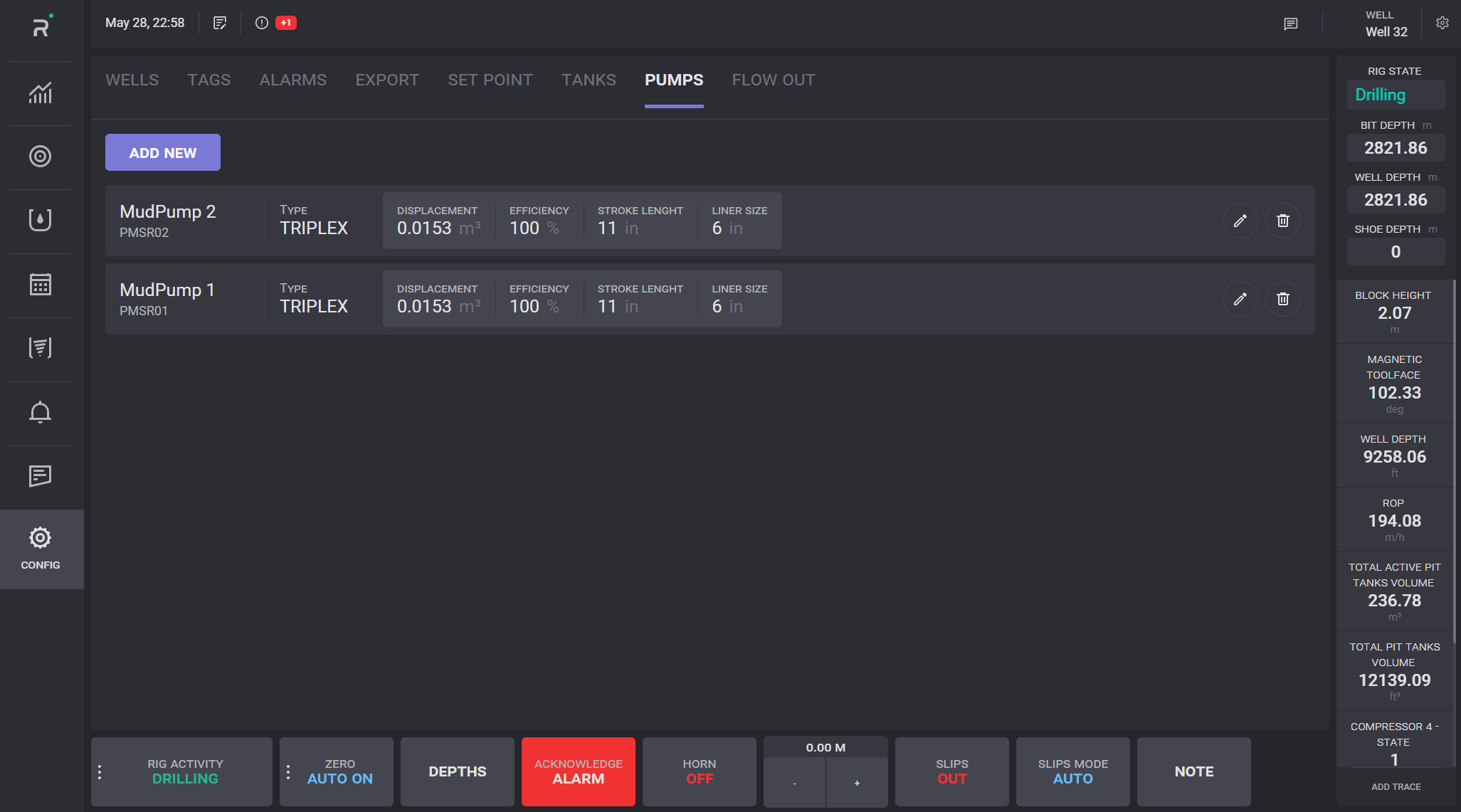This screenshot has width=1461, height=812.
Task: Open the alarm bell sidebar icon
Action: pyautogui.click(x=41, y=412)
